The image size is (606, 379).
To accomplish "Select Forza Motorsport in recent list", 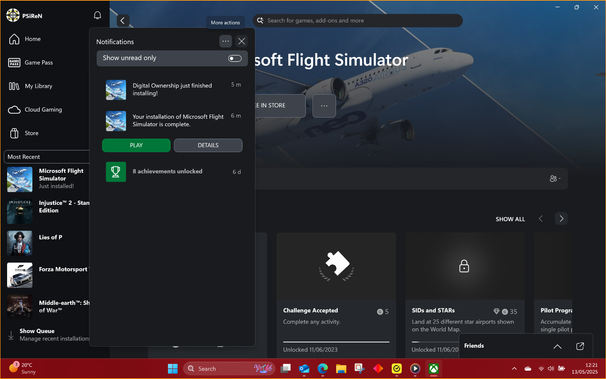I will click(48, 275).
